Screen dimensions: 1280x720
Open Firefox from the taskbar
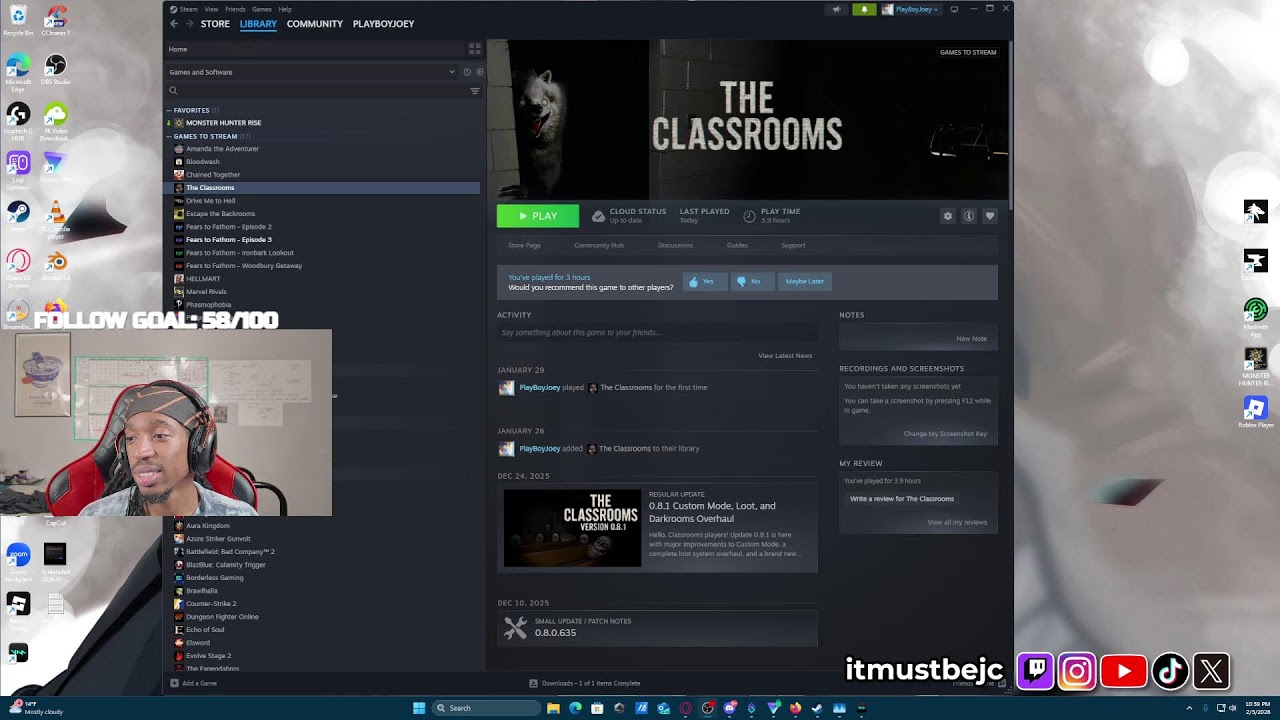click(x=795, y=708)
